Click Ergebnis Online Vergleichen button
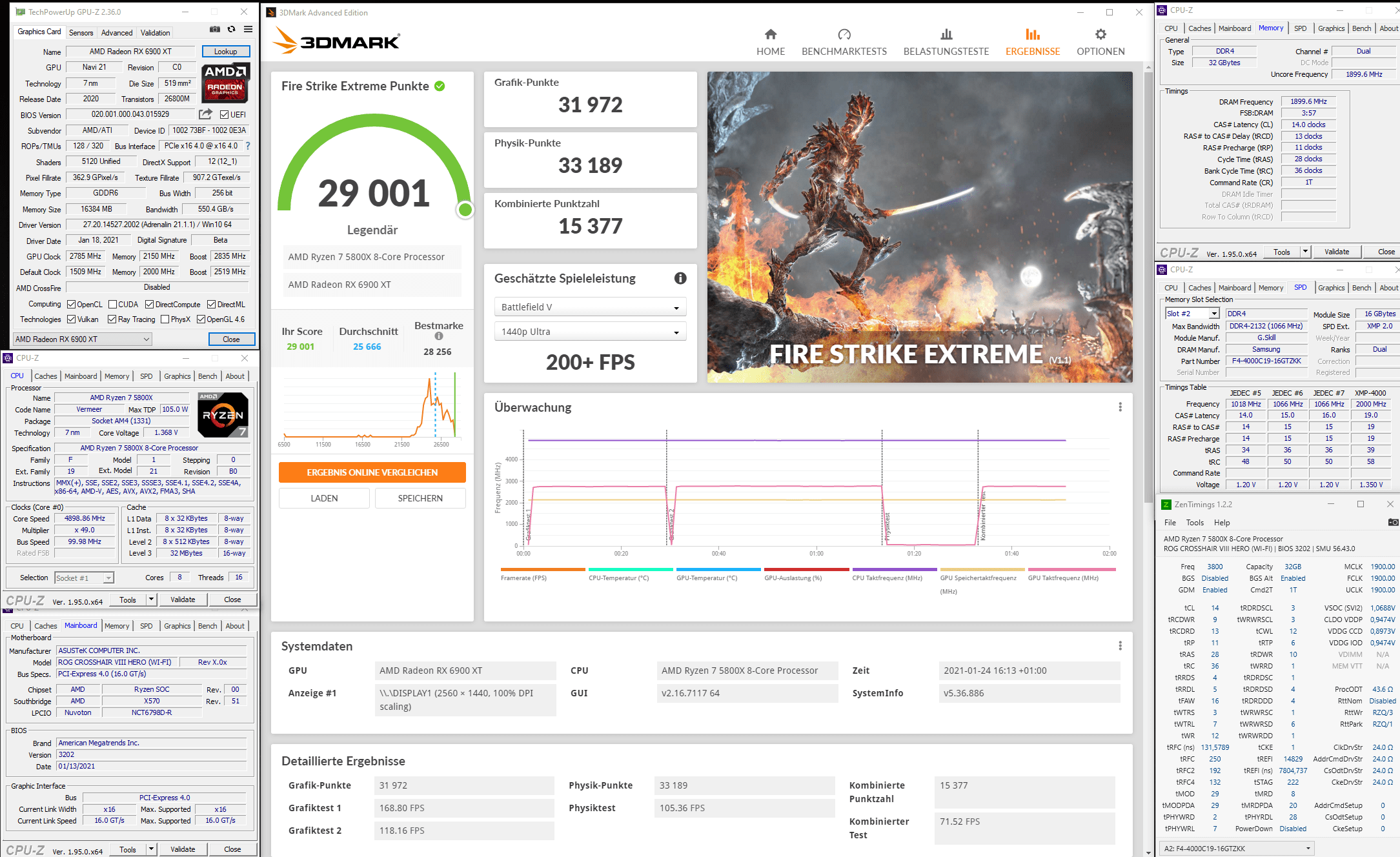Screen dimensions: 1400x857 (372, 472)
